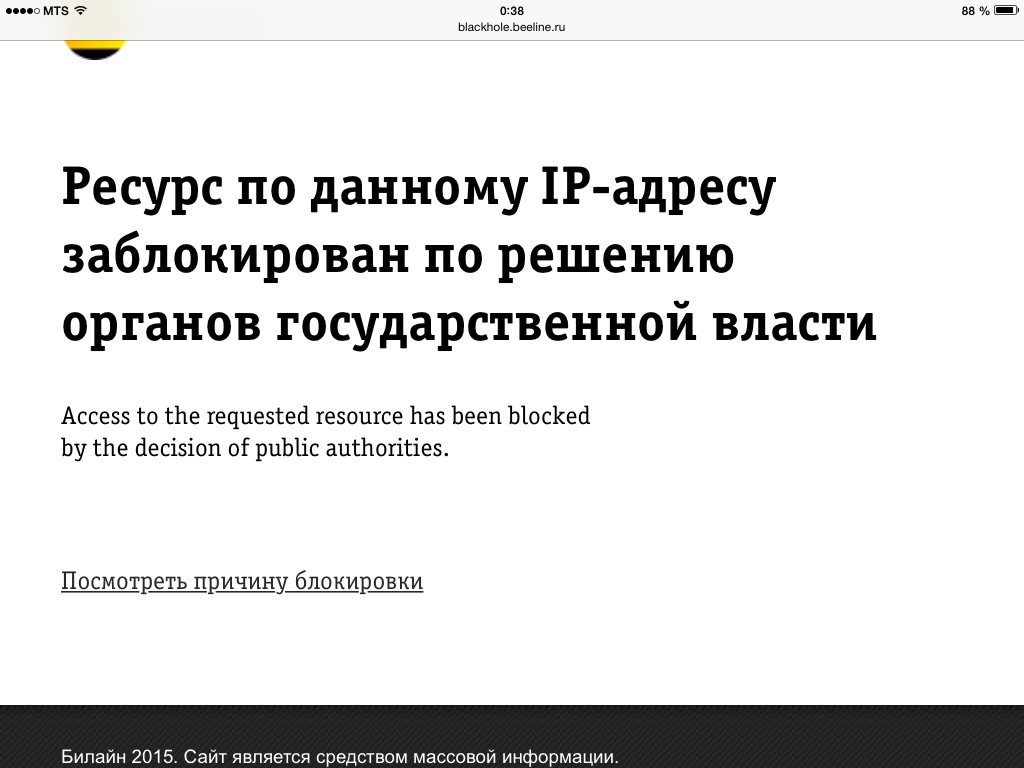
Task: Click the English line starting with Access
Action: coord(325,415)
